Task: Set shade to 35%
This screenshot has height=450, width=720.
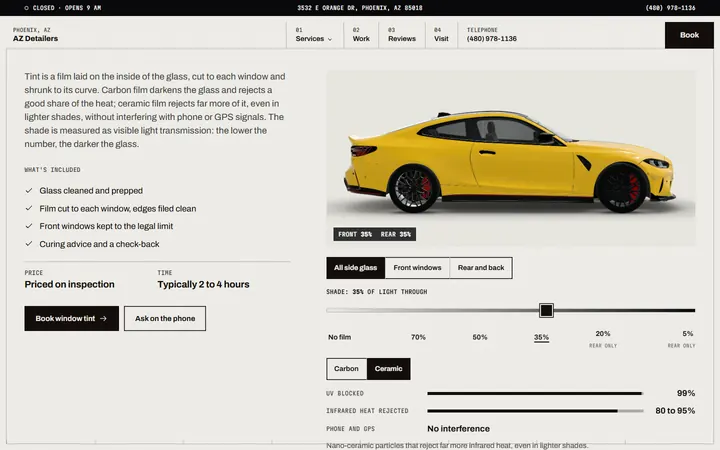Action: [x=541, y=338]
